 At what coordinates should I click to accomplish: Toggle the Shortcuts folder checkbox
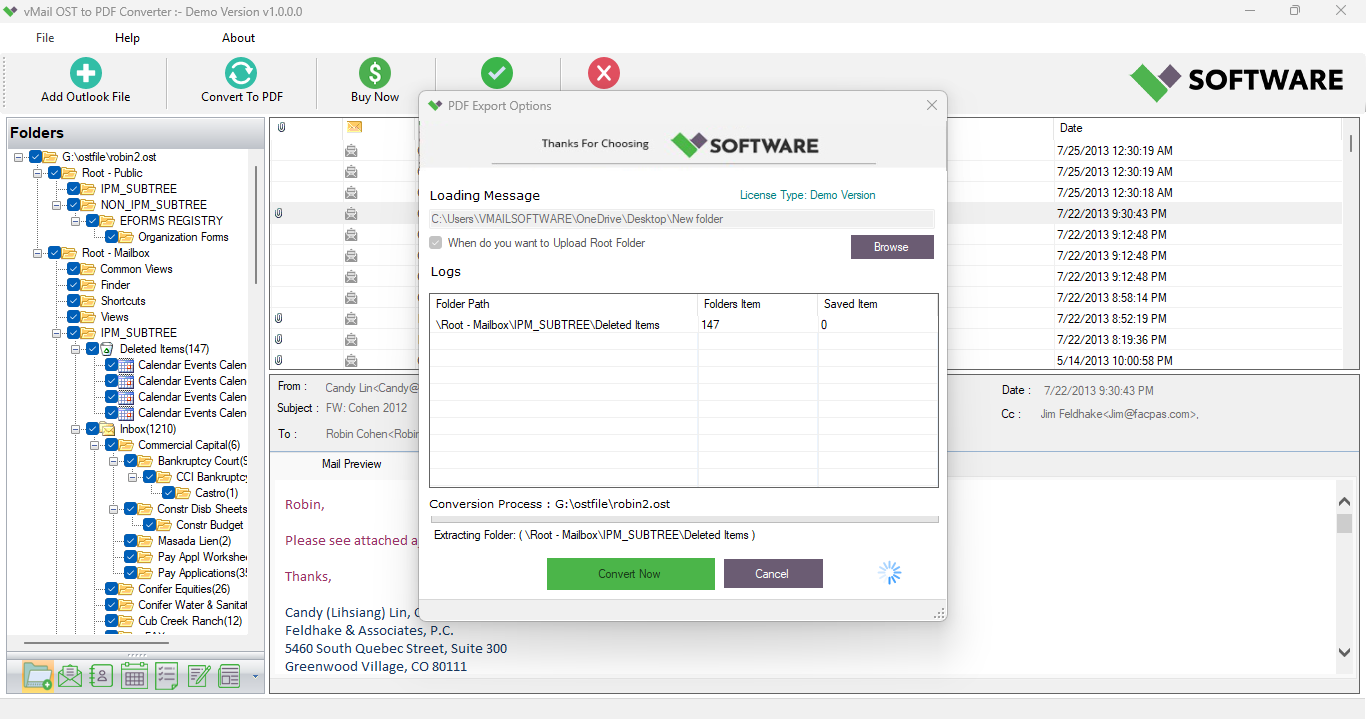click(x=74, y=301)
